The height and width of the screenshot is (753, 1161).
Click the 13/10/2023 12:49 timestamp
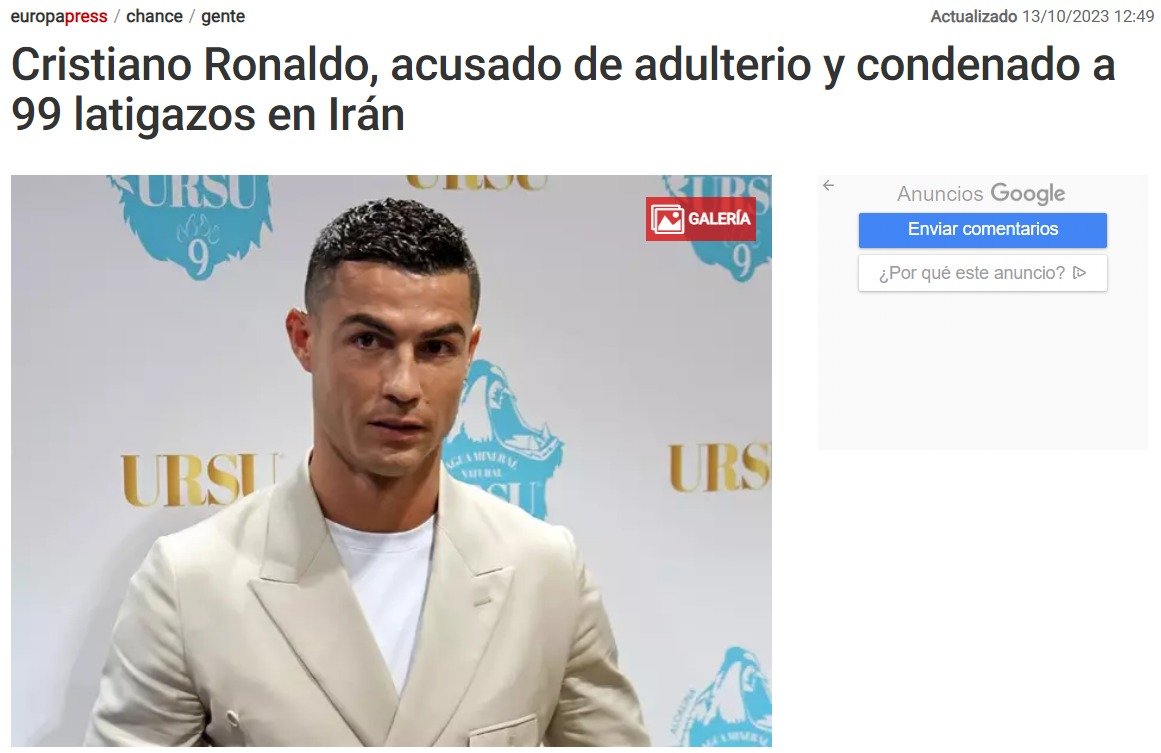coord(1088,16)
